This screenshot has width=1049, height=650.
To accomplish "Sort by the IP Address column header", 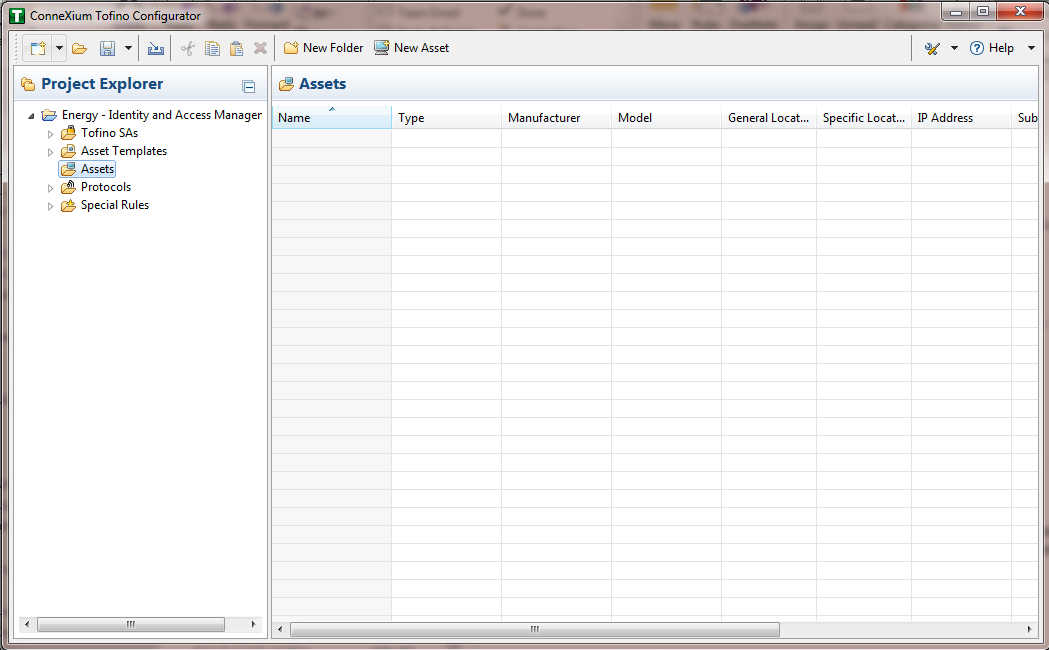I will [x=961, y=117].
